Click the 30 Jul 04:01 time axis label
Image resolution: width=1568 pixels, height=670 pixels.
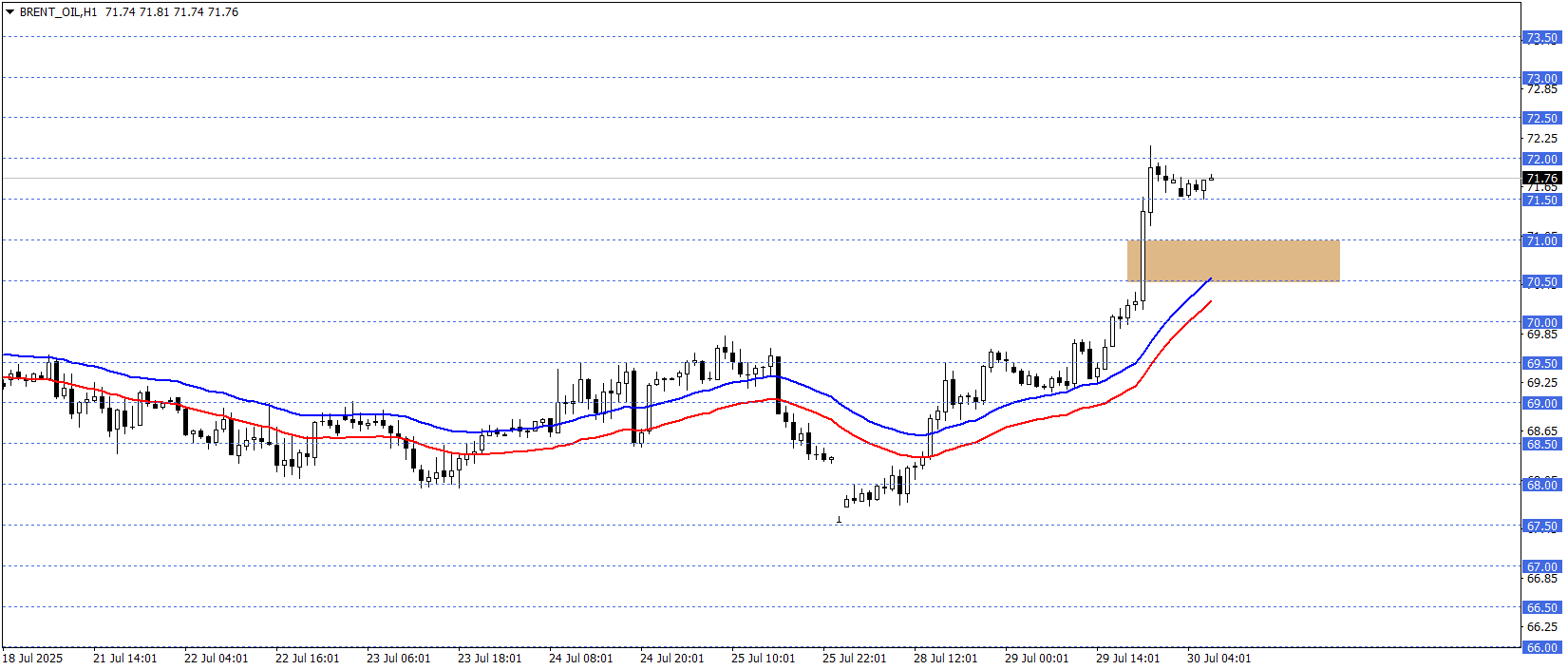pyautogui.click(x=1219, y=658)
